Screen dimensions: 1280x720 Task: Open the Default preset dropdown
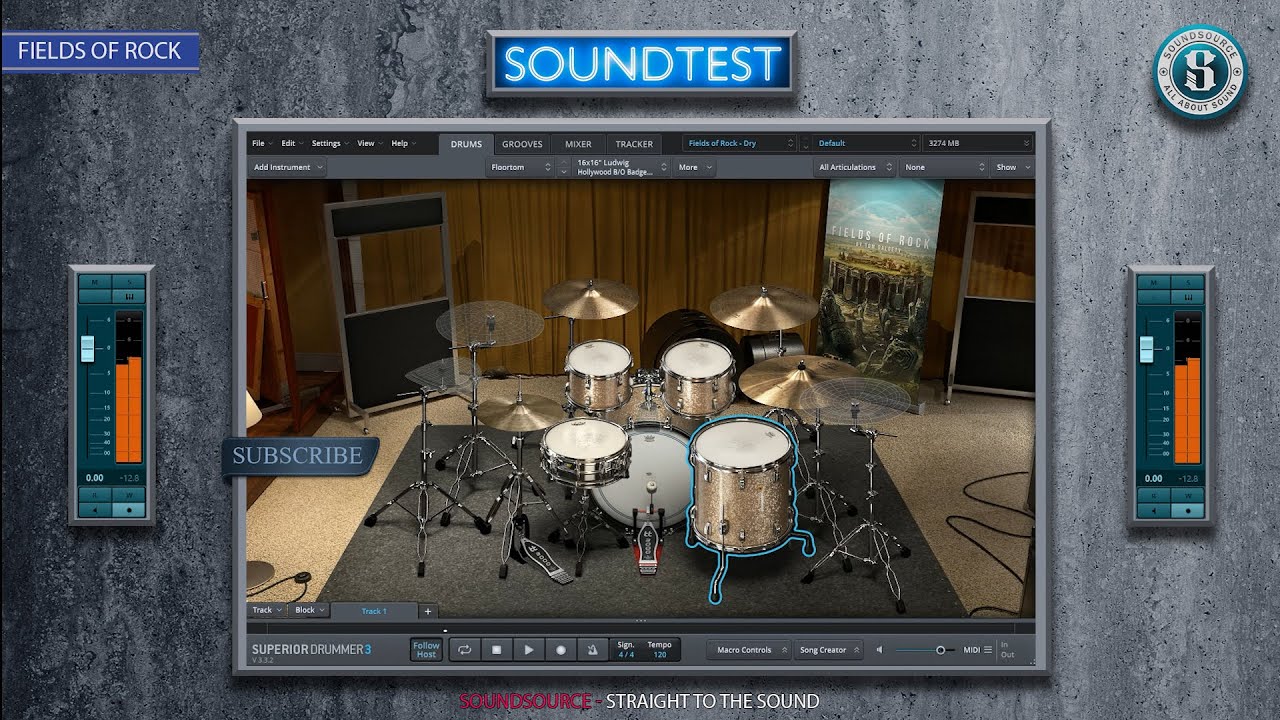click(866, 143)
